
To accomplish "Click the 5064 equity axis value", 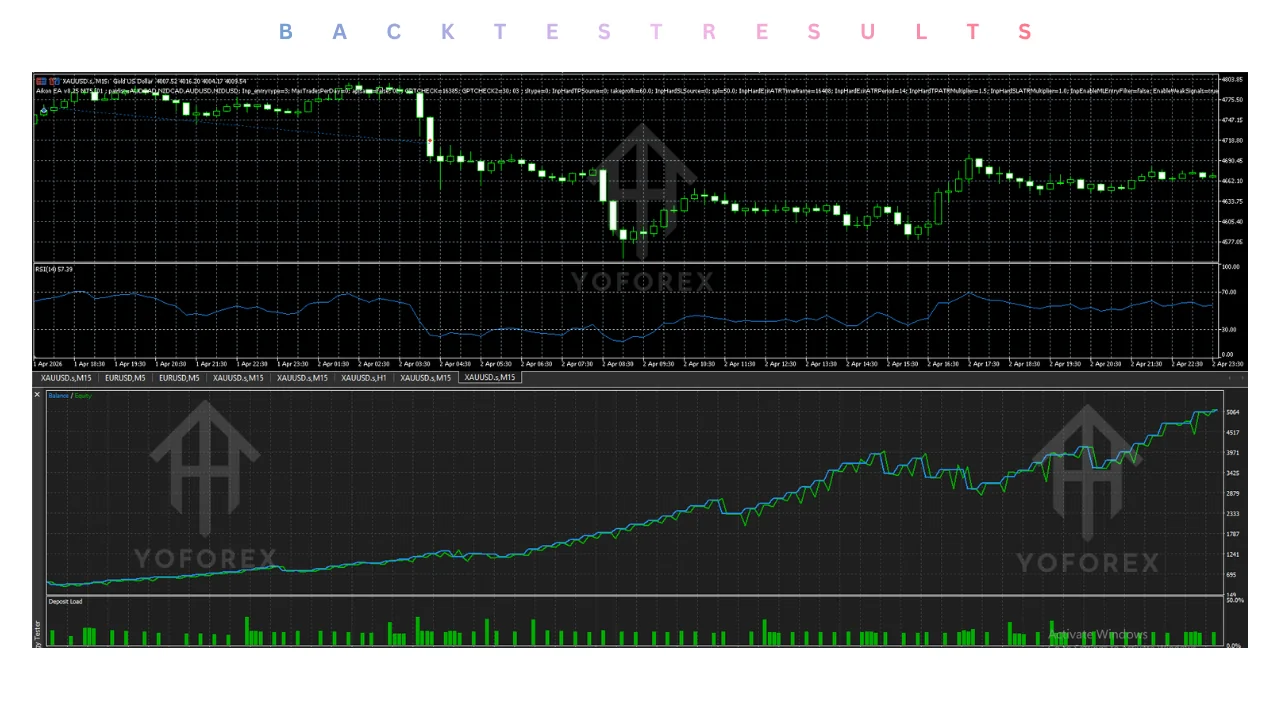I will click(1233, 412).
